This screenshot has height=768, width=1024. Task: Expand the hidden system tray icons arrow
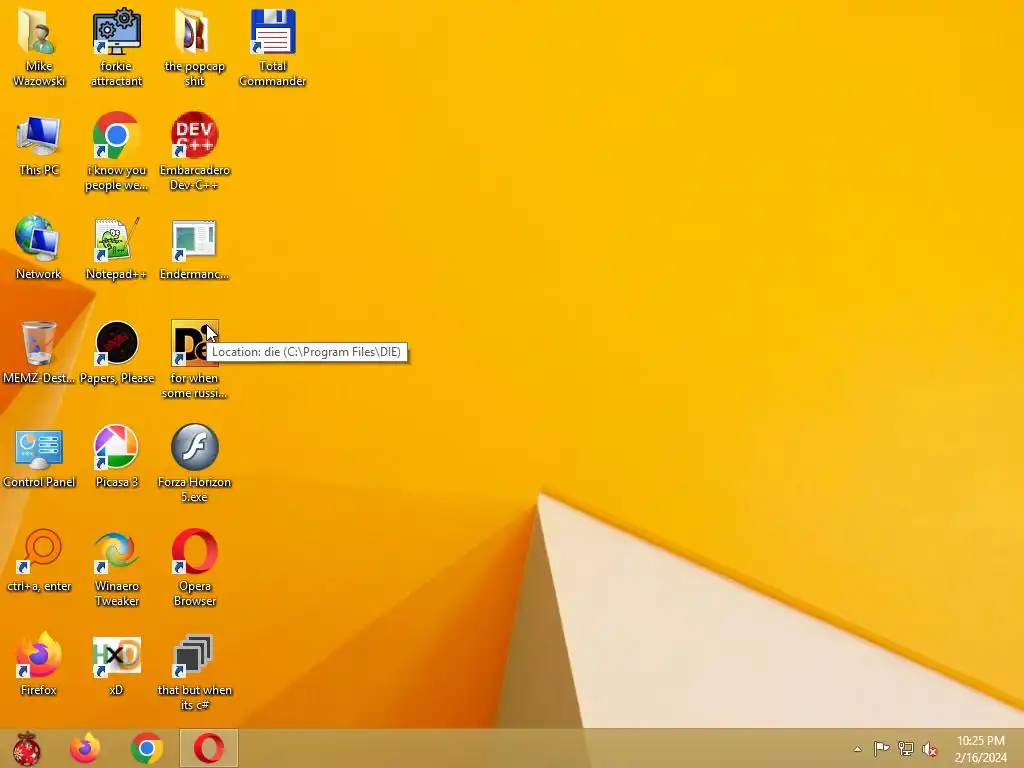857,749
